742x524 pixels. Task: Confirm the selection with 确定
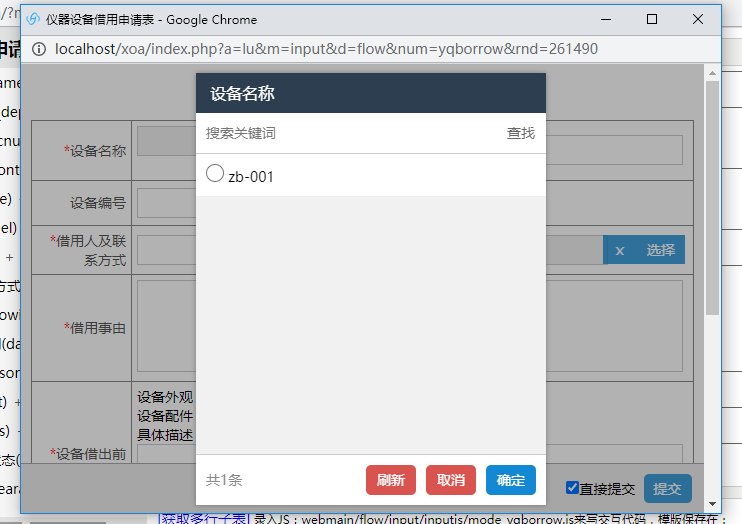tap(511, 480)
